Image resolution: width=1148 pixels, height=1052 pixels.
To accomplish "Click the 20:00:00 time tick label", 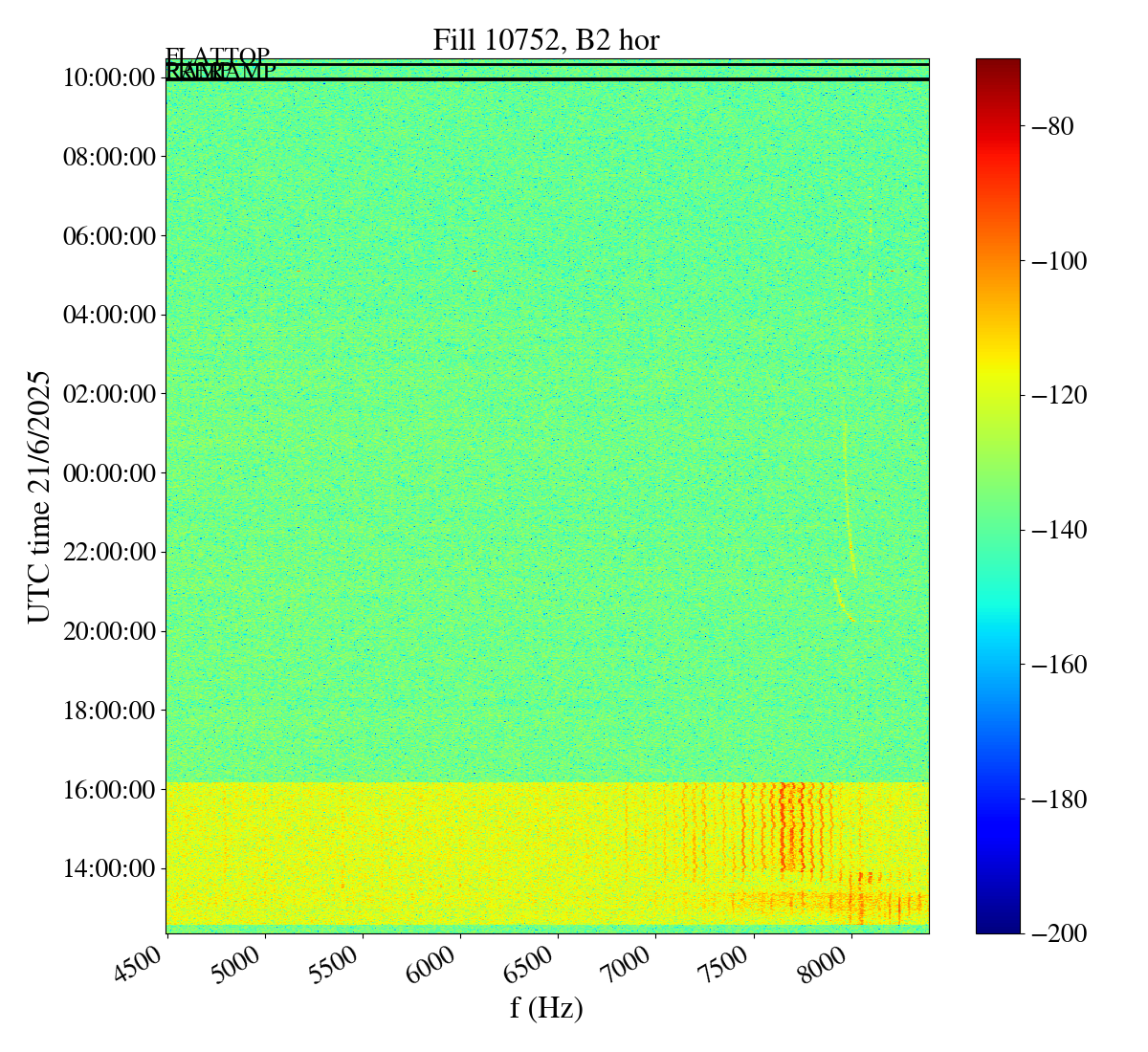I will click(109, 631).
